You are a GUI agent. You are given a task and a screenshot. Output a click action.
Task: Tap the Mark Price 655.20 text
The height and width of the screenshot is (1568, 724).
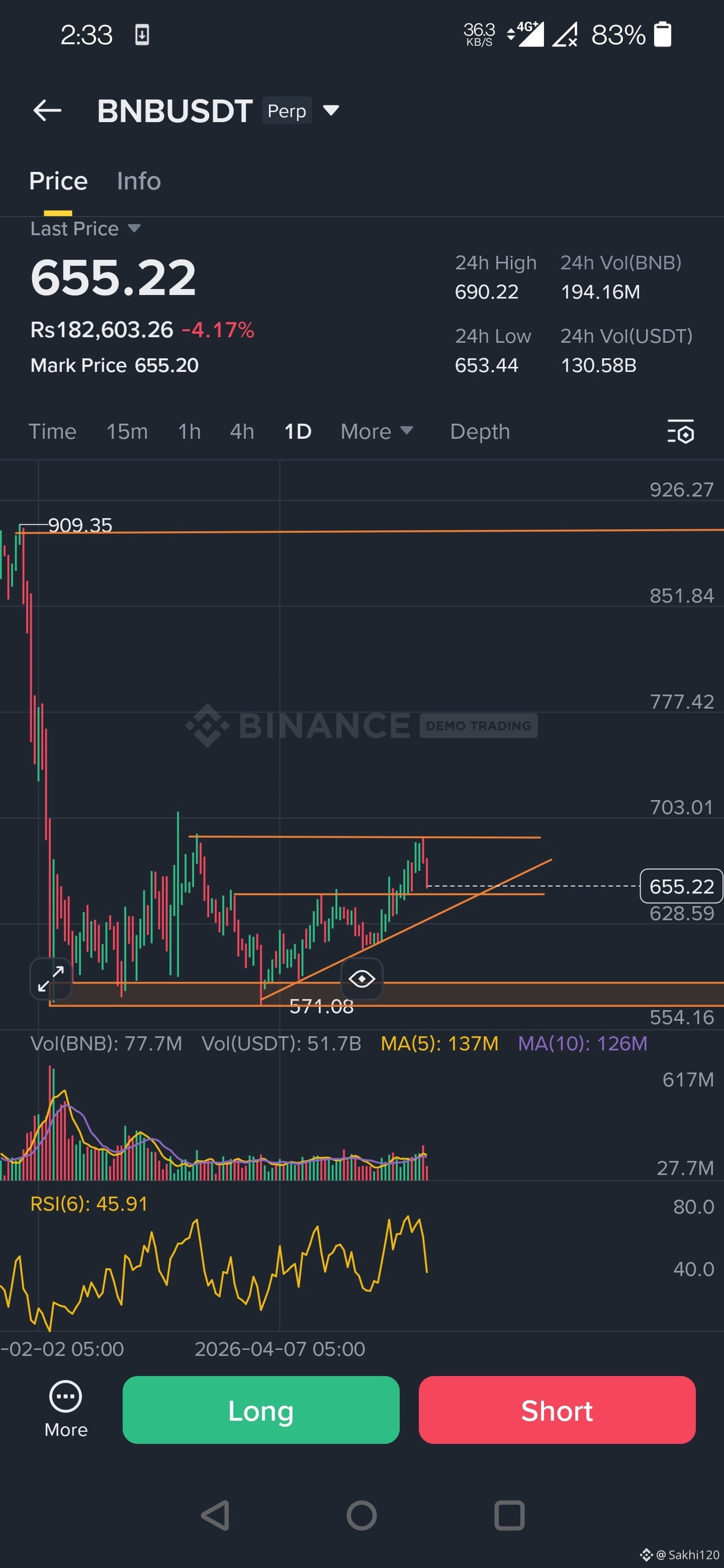(x=115, y=365)
